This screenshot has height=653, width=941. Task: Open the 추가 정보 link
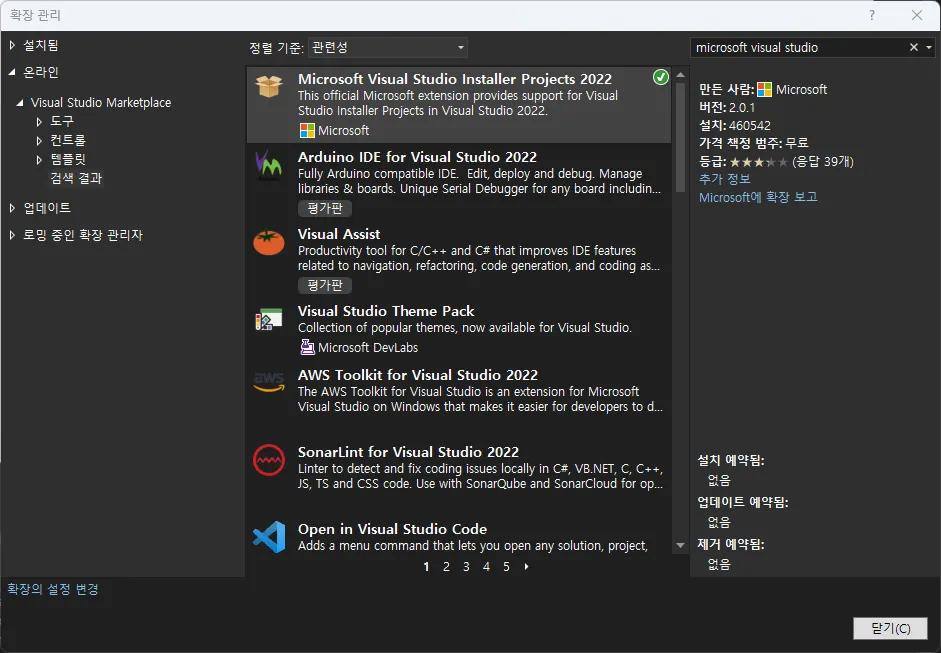[724, 179]
